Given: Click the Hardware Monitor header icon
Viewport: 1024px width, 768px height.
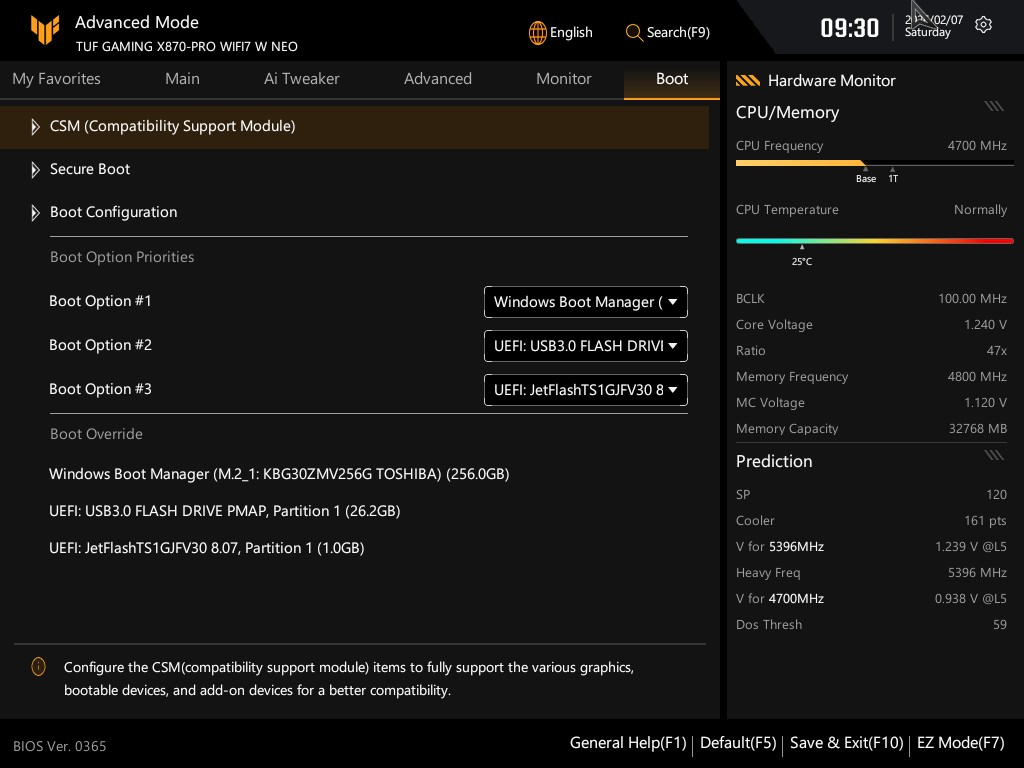Looking at the screenshot, I should 747,81.
